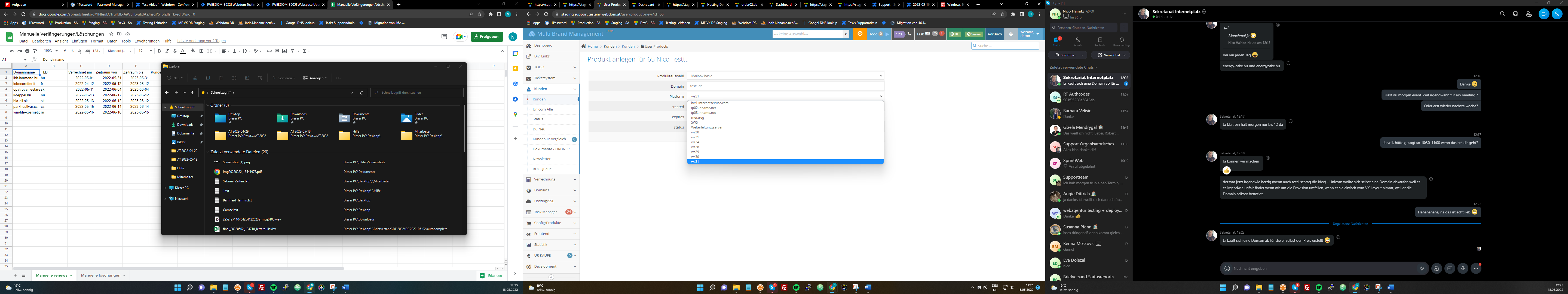1568x294 pixels.
Task: Start video call with Sekretariat Internetplatz
Action: [1544, 14]
